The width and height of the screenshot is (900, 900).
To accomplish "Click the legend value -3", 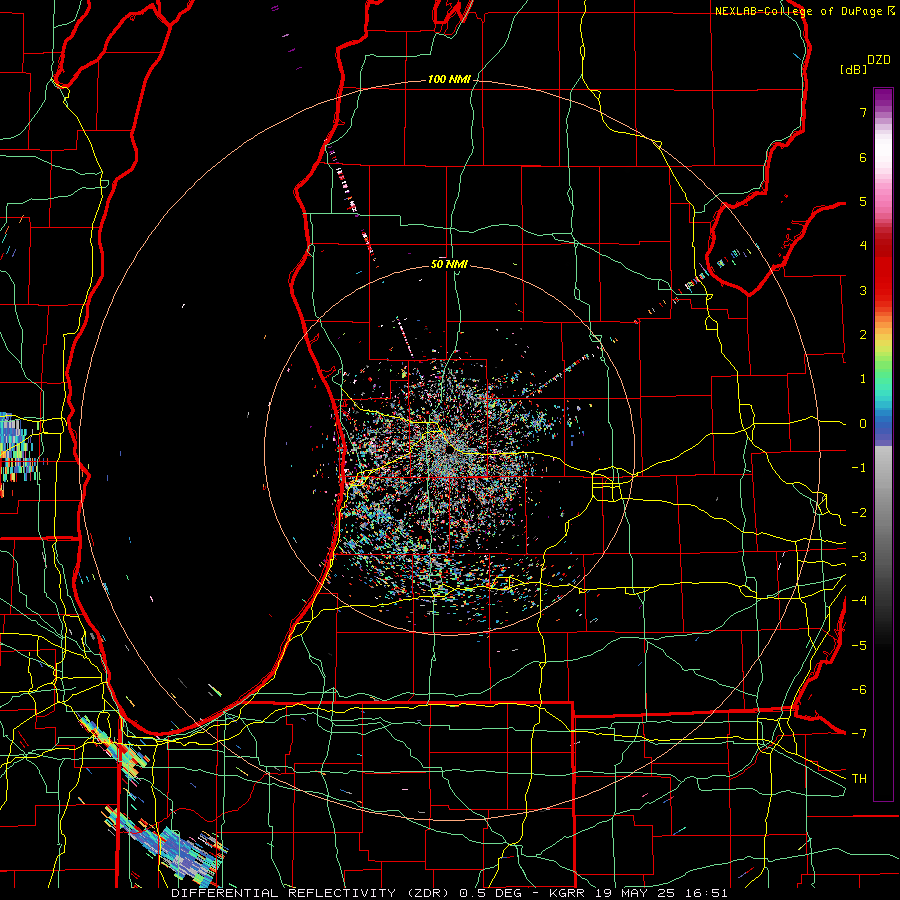I will tap(859, 557).
